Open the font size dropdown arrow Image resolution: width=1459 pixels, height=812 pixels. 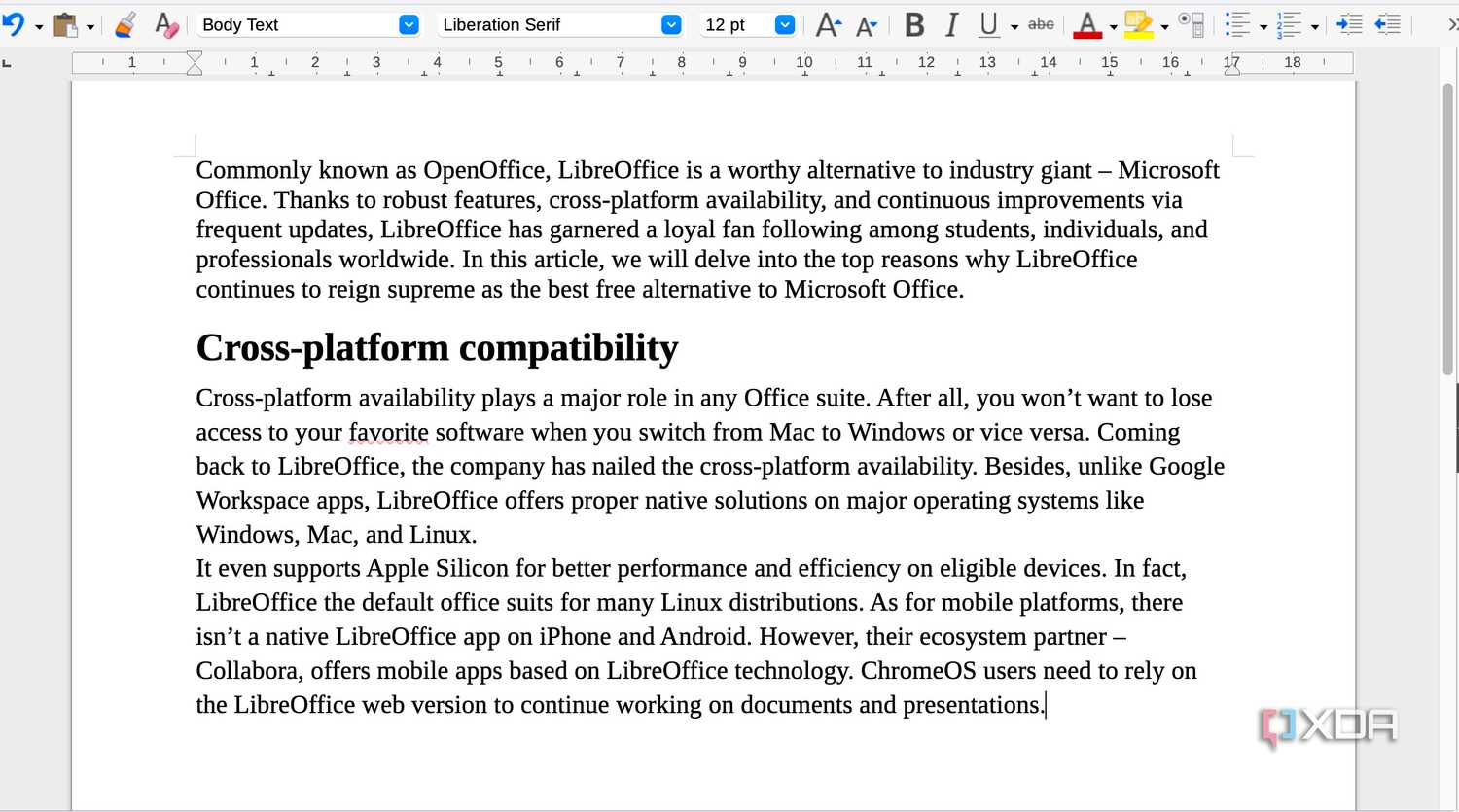pyautogui.click(x=785, y=25)
